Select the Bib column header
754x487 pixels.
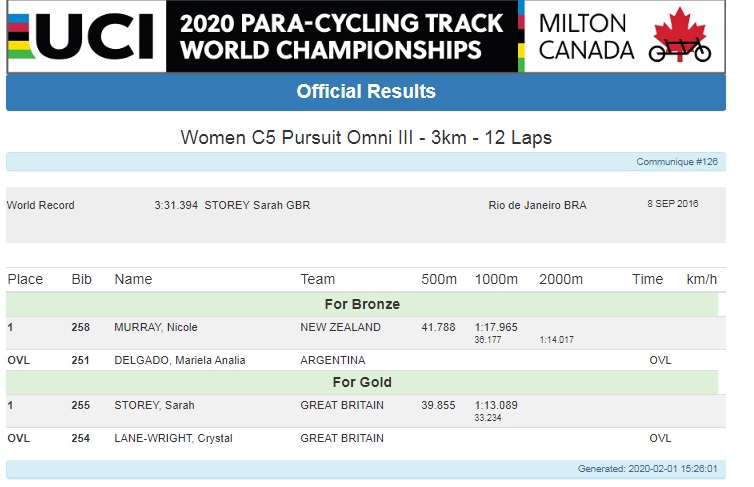point(81,279)
